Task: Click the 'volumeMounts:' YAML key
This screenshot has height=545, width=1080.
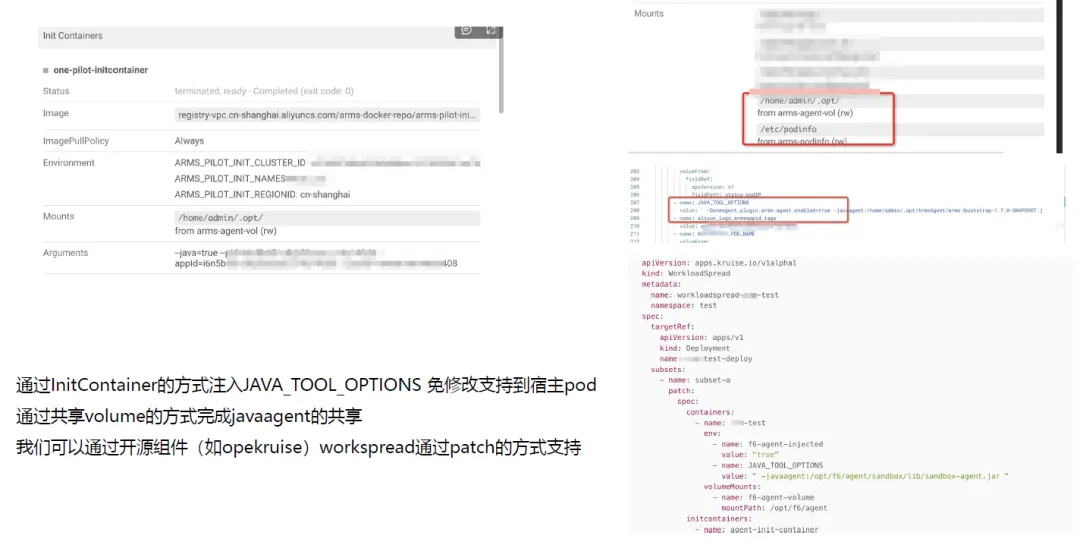Action: pyautogui.click(x=732, y=487)
